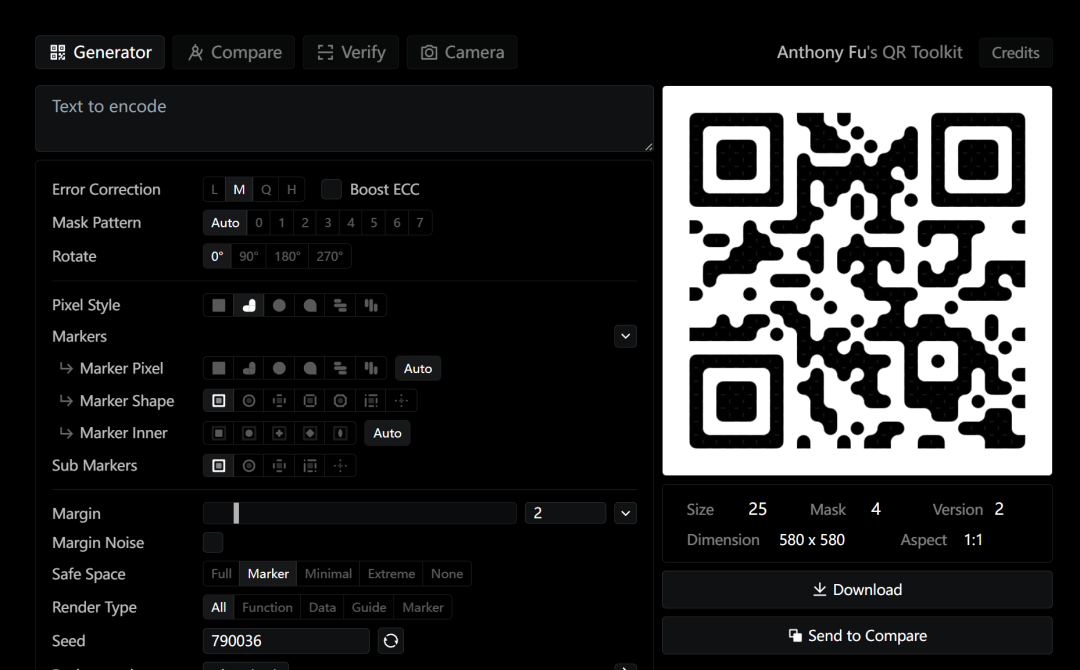Set Render Type to Data
The image size is (1080, 670).
click(322, 607)
